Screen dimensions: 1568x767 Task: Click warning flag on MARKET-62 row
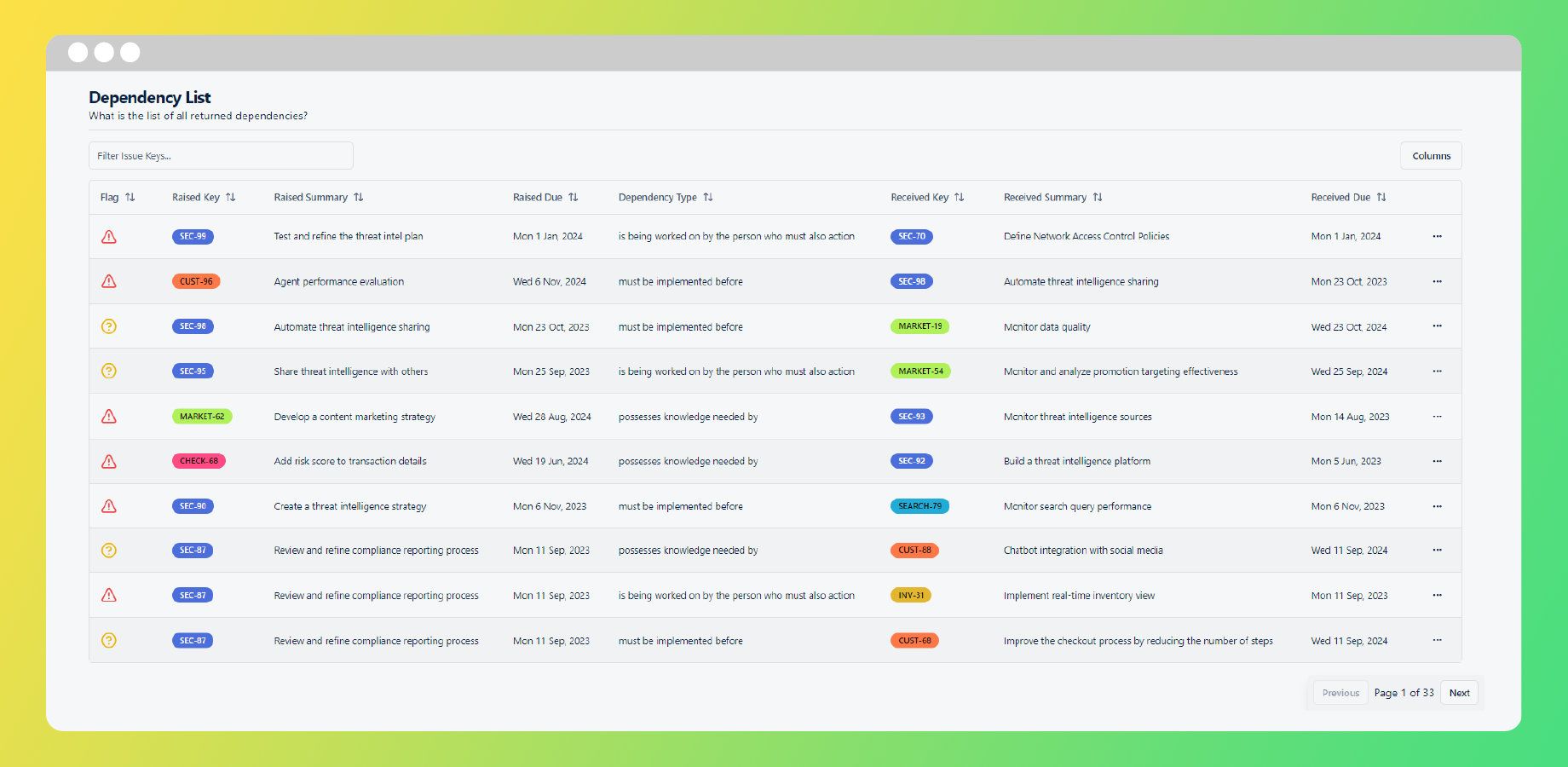(109, 416)
